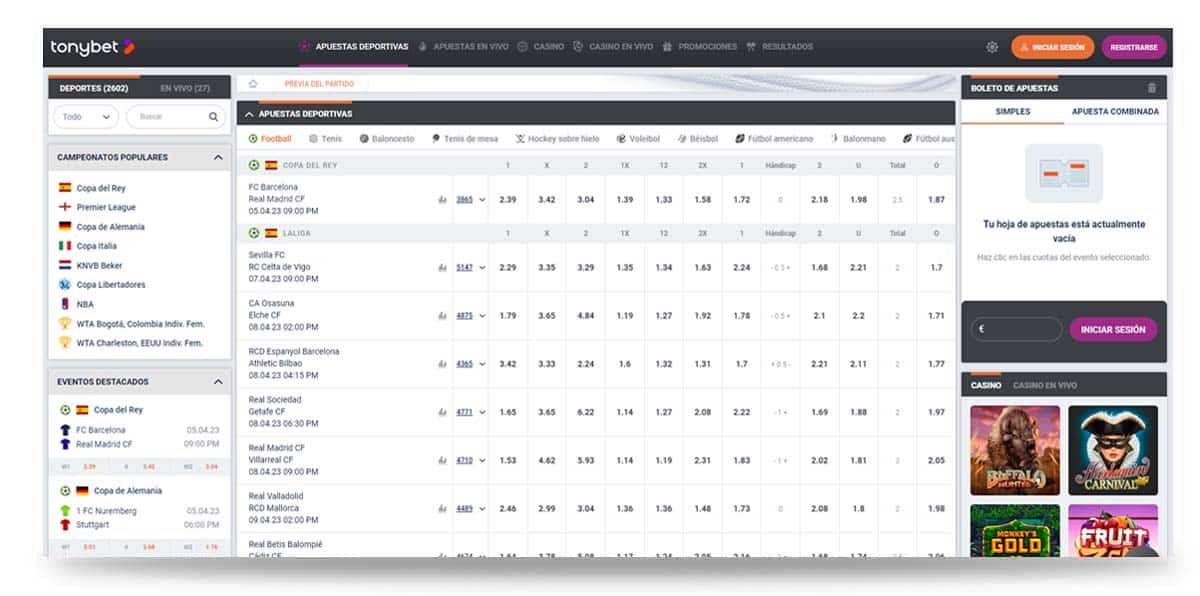Switch to the Béisbol sport tab
This screenshot has height=596, width=1200.
[697, 139]
